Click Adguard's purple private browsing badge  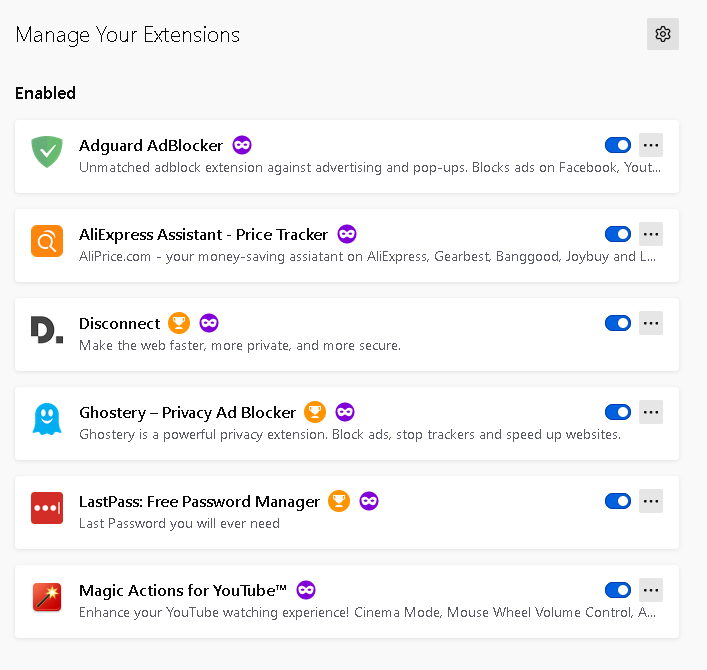(242, 145)
